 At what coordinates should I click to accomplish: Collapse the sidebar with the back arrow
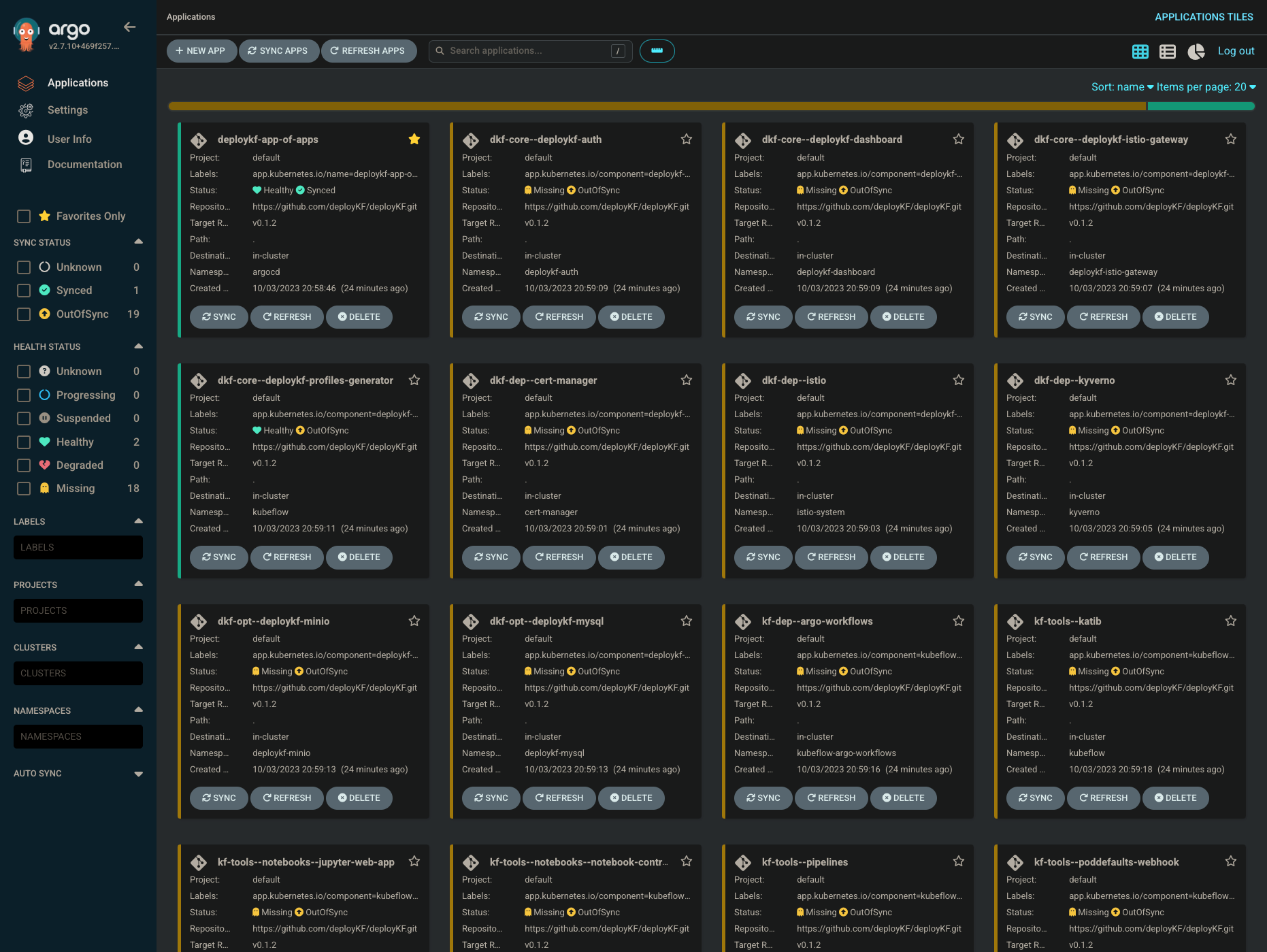[129, 27]
